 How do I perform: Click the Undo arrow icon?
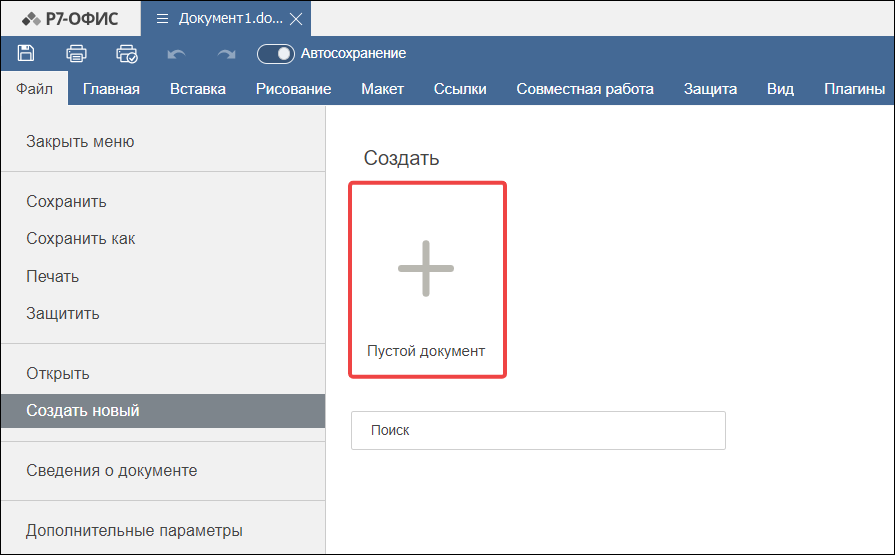coord(176,54)
